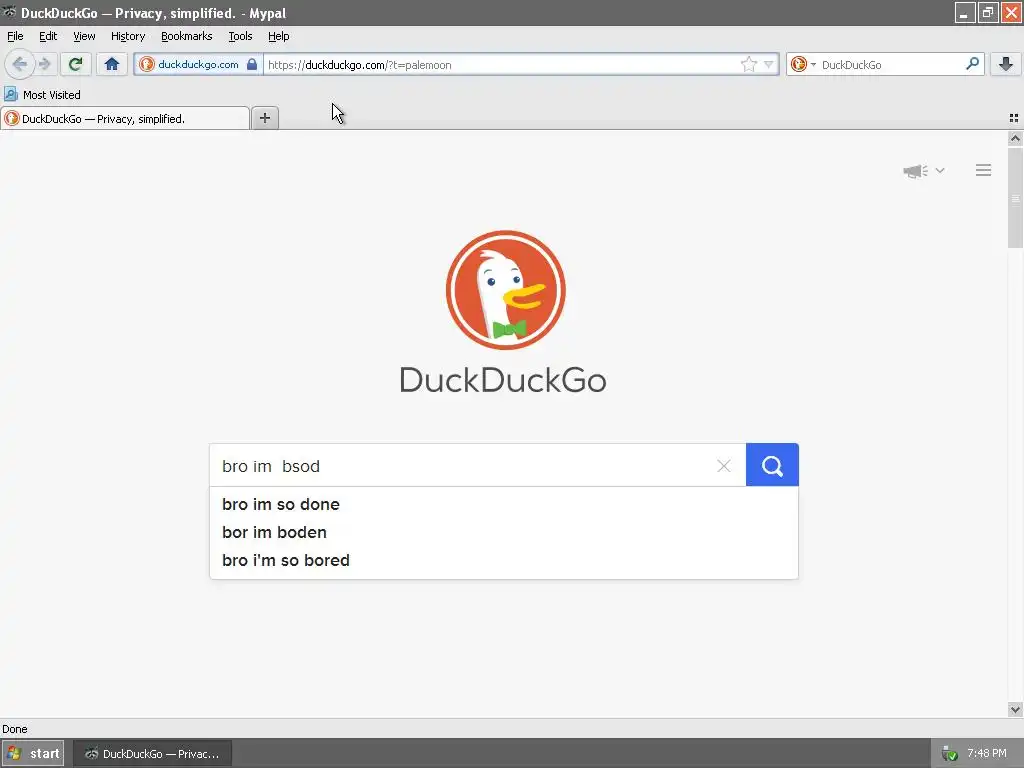This screenshot has width=1024, height=768.
Task: Click the URL text in the address bar
Action: click(x=360, y=65)
